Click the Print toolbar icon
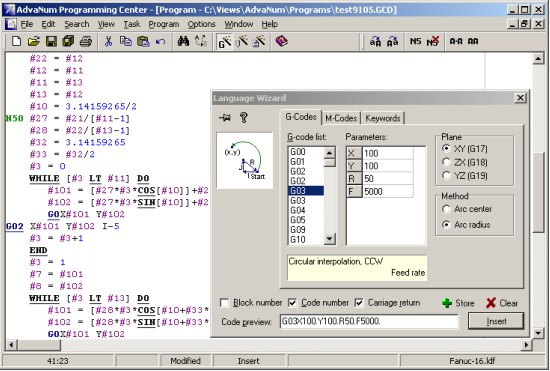The width and height of the screenshot is (550, 371). [86, 41]
